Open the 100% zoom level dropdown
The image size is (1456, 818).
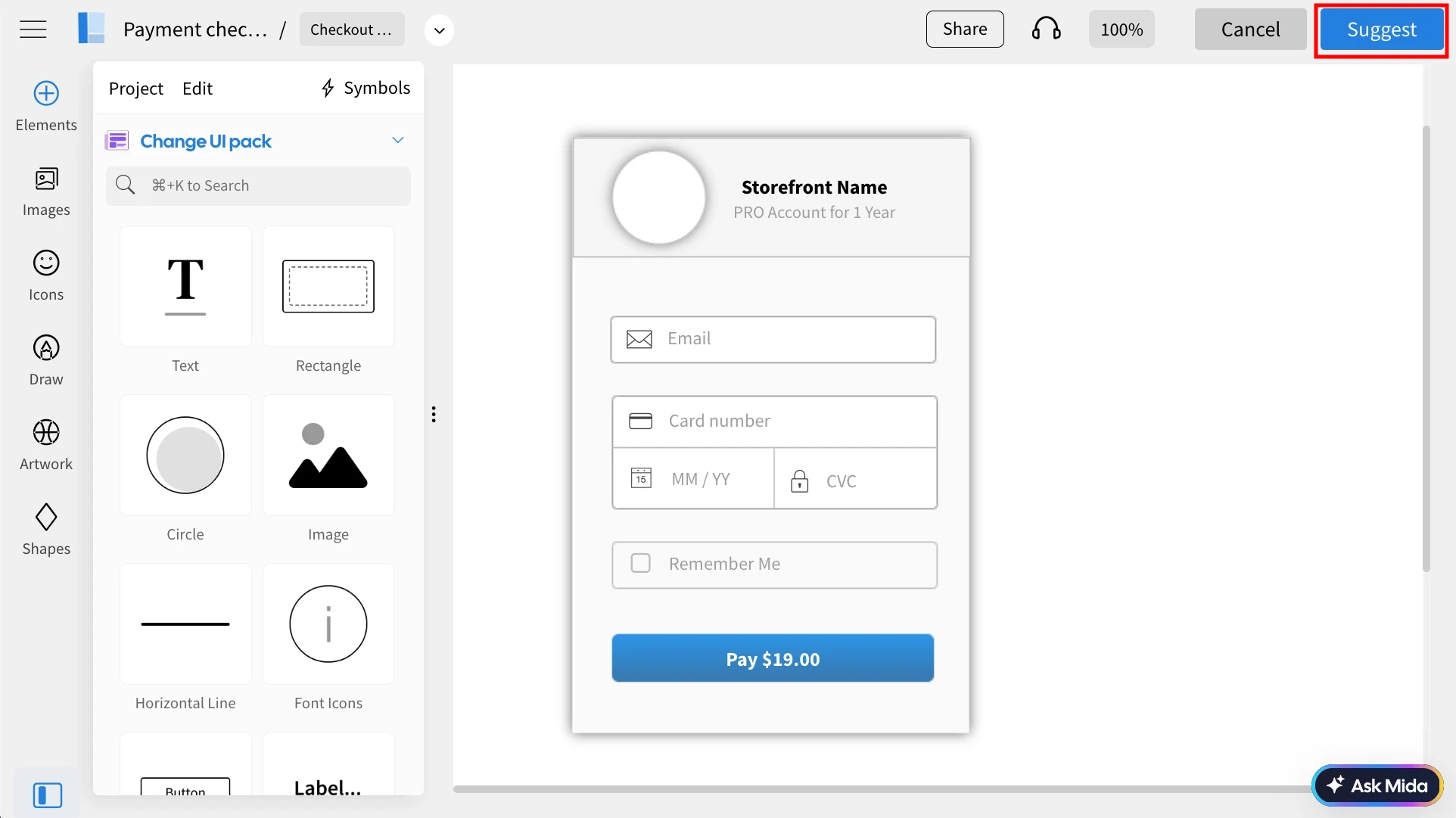click(x=1121, y=30)
